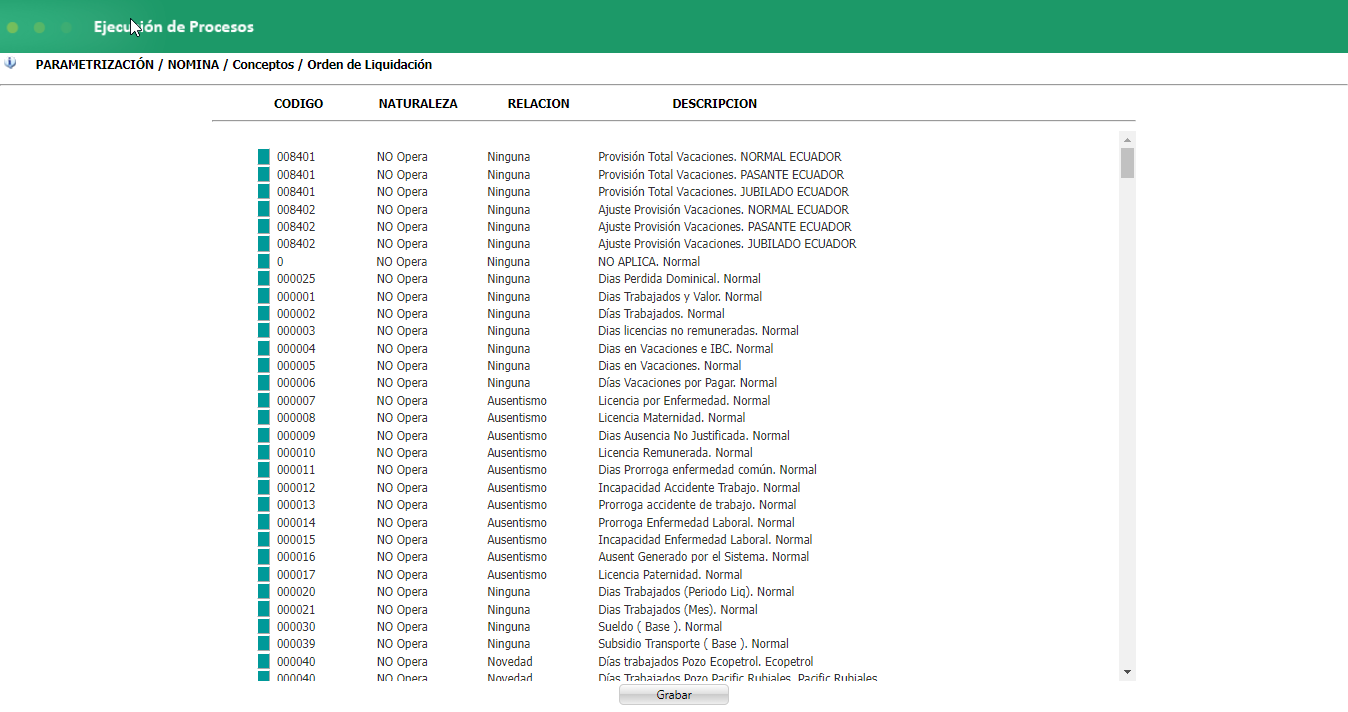This screenshot has width=1348, height=712.
Task: Select teal square for Provisión Total Vacaciones JUBILADO ECUADOR
Action: [x=264, y=192]
